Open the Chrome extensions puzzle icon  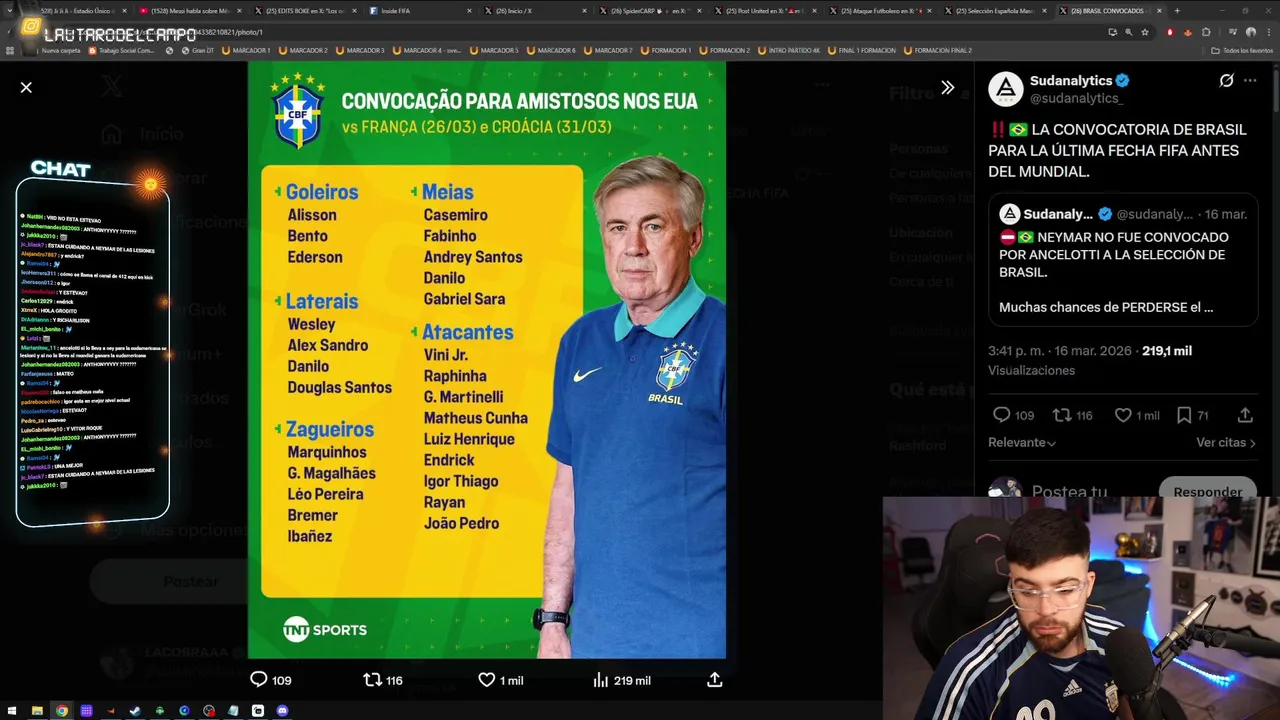click(1205, 32)
